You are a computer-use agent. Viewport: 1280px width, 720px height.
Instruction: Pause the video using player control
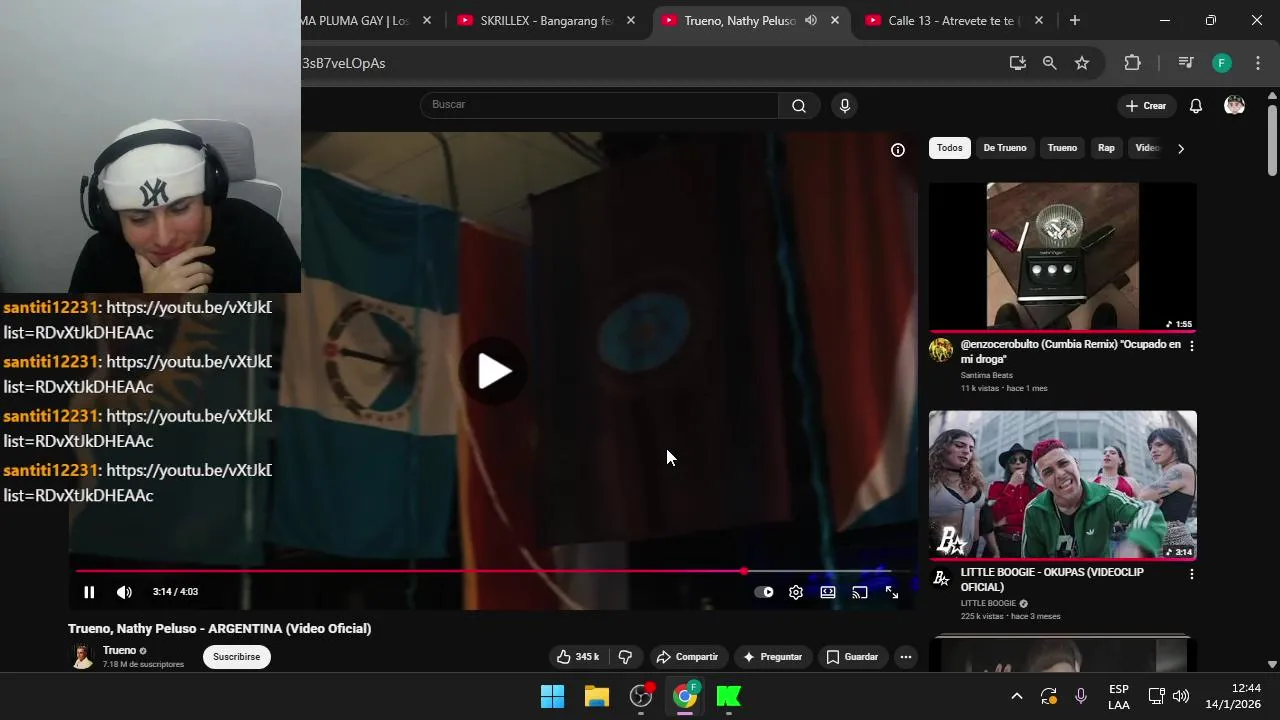89,592
